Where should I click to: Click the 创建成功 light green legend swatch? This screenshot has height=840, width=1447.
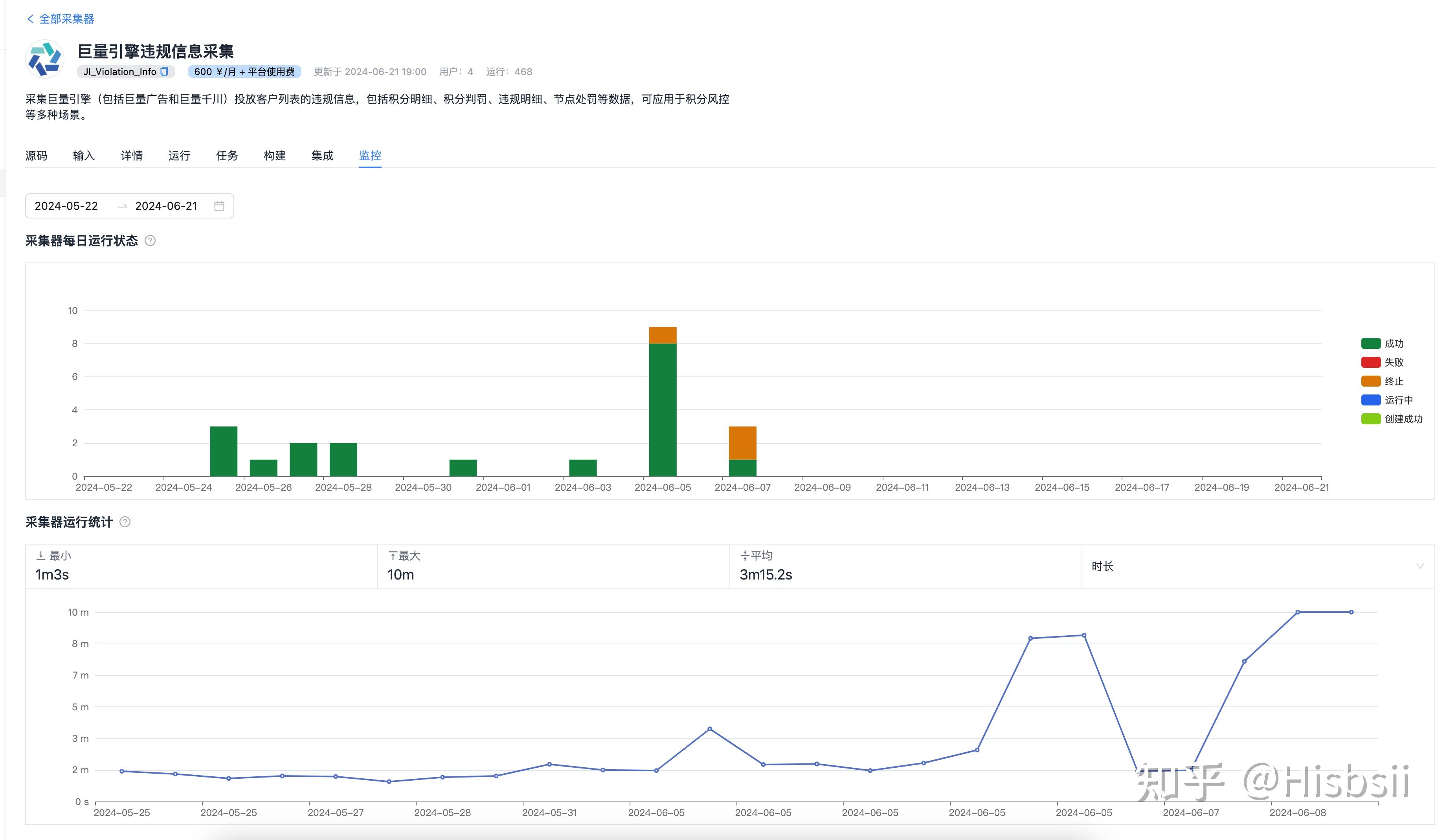coord(1371,419)
